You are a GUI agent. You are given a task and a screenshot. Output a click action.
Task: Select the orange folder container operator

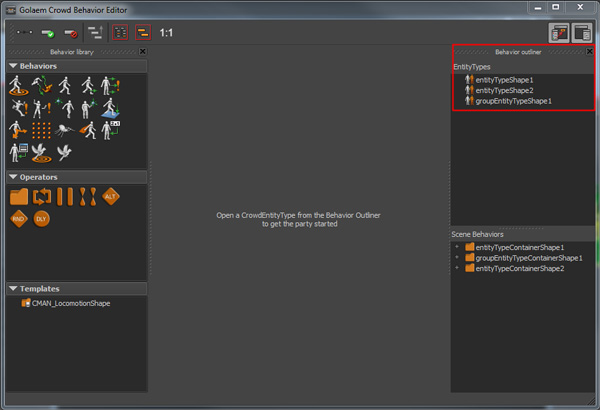(x=19, y=197)
